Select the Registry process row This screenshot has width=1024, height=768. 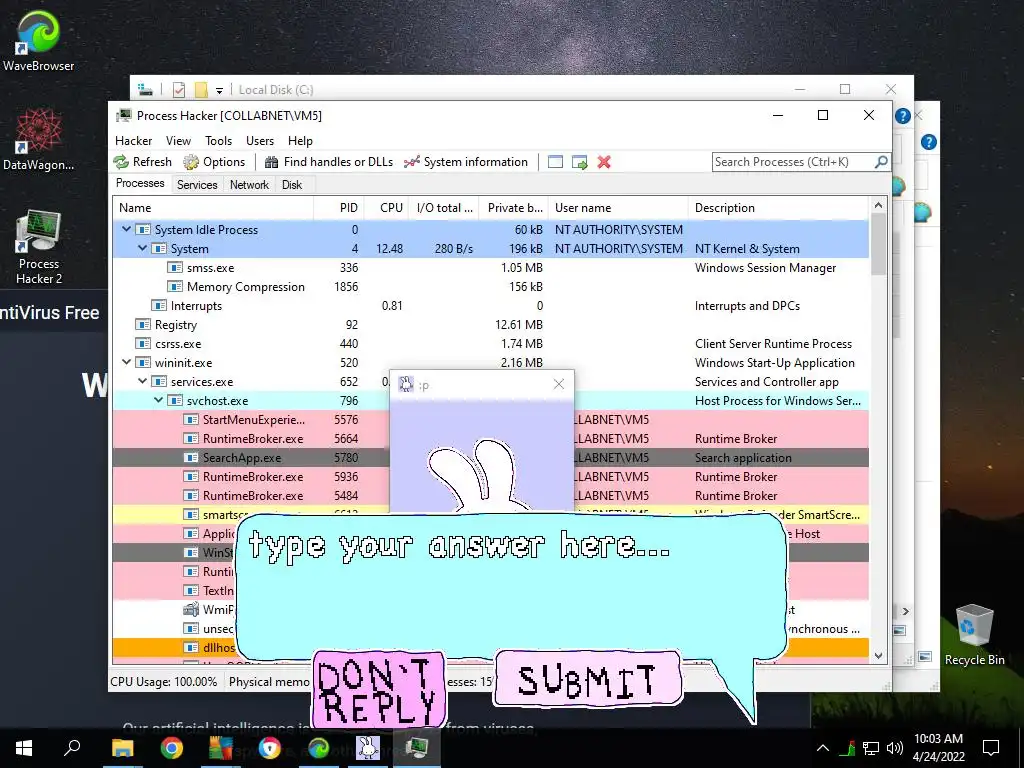490,325
